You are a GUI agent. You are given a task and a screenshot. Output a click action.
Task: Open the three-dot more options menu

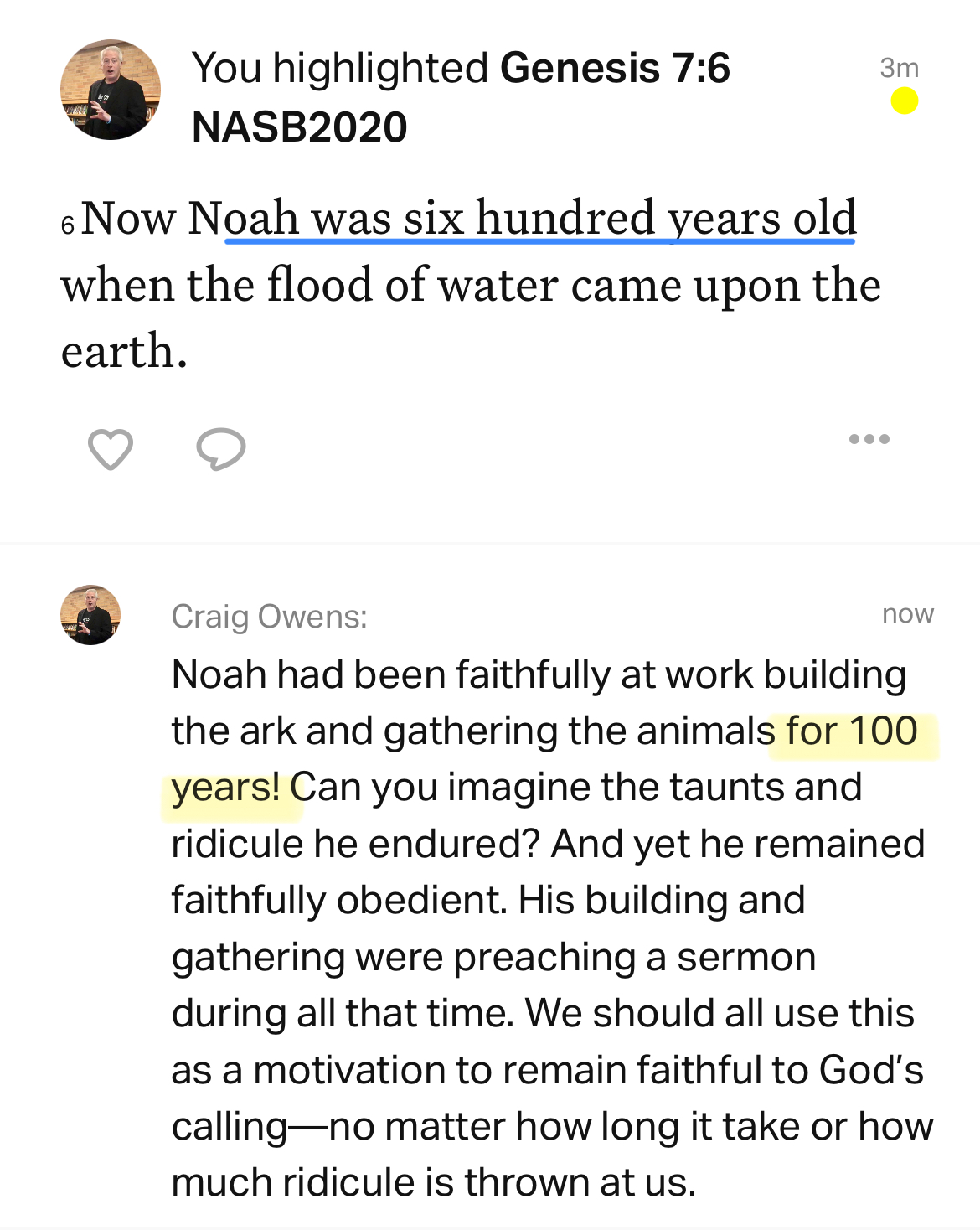coord(869,439)
